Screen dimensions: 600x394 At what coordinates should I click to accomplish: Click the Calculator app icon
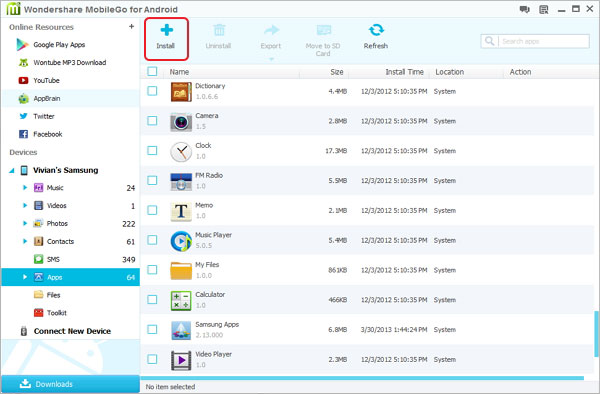coord(181,301)
